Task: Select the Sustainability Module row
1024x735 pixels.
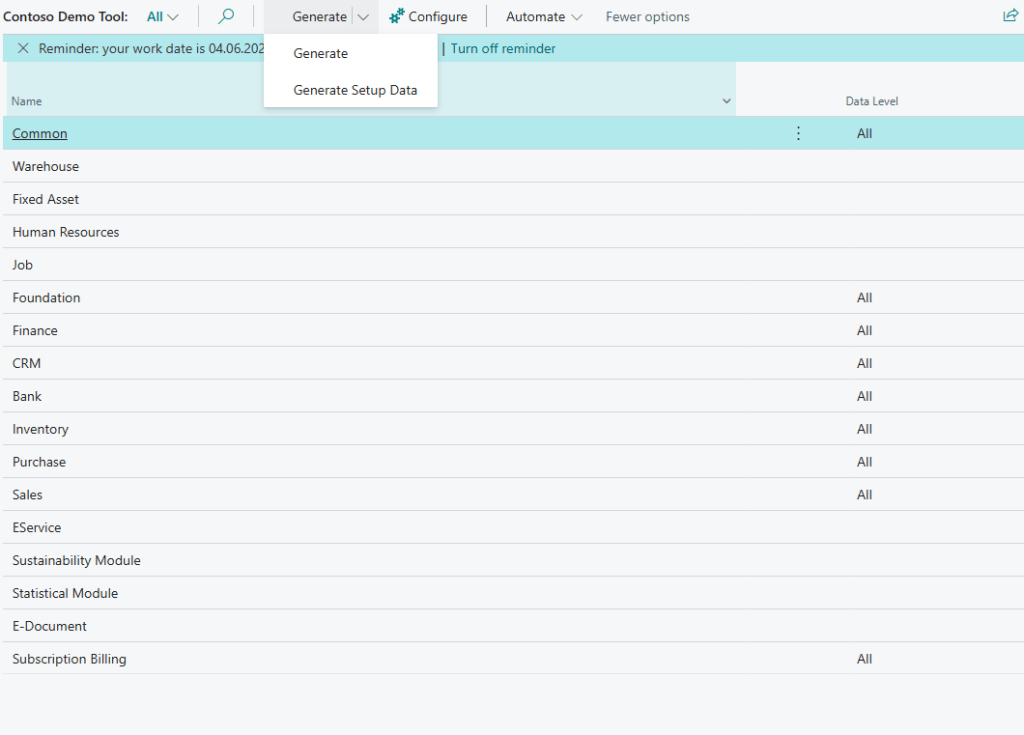Action: (x=76, y=560)
